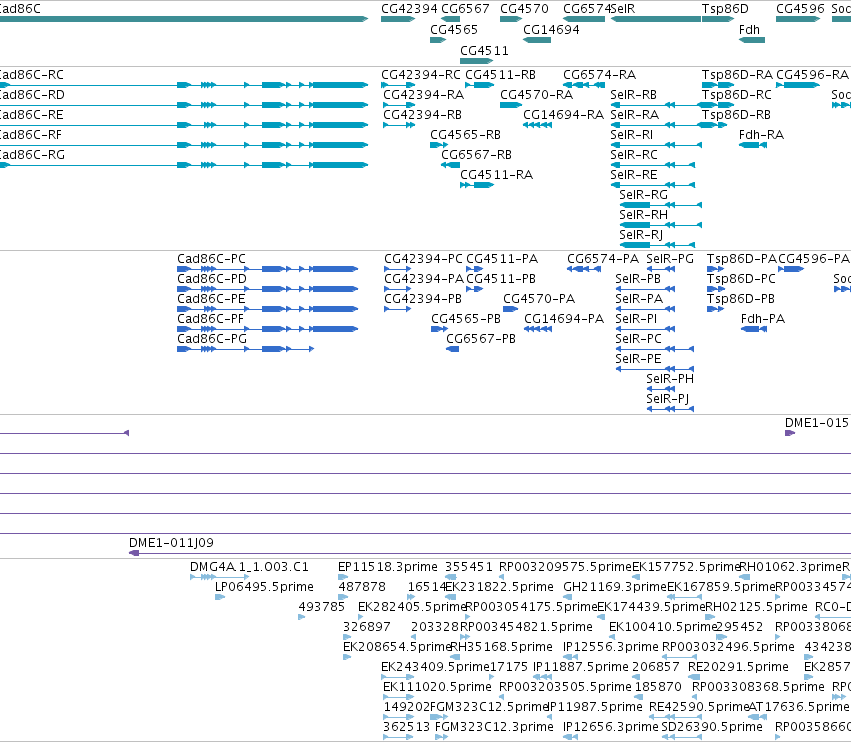Open transcript SelR-RI

[x=631, y=135]
